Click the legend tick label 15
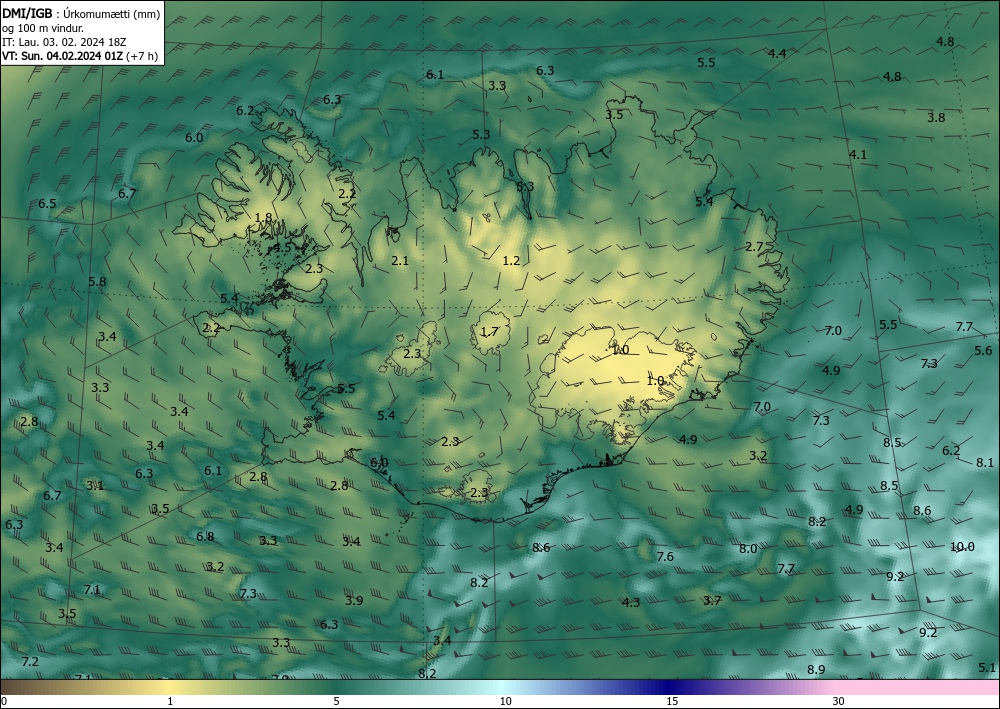Viewport: 1000px width, 709px height. click(x=672, y=701)
